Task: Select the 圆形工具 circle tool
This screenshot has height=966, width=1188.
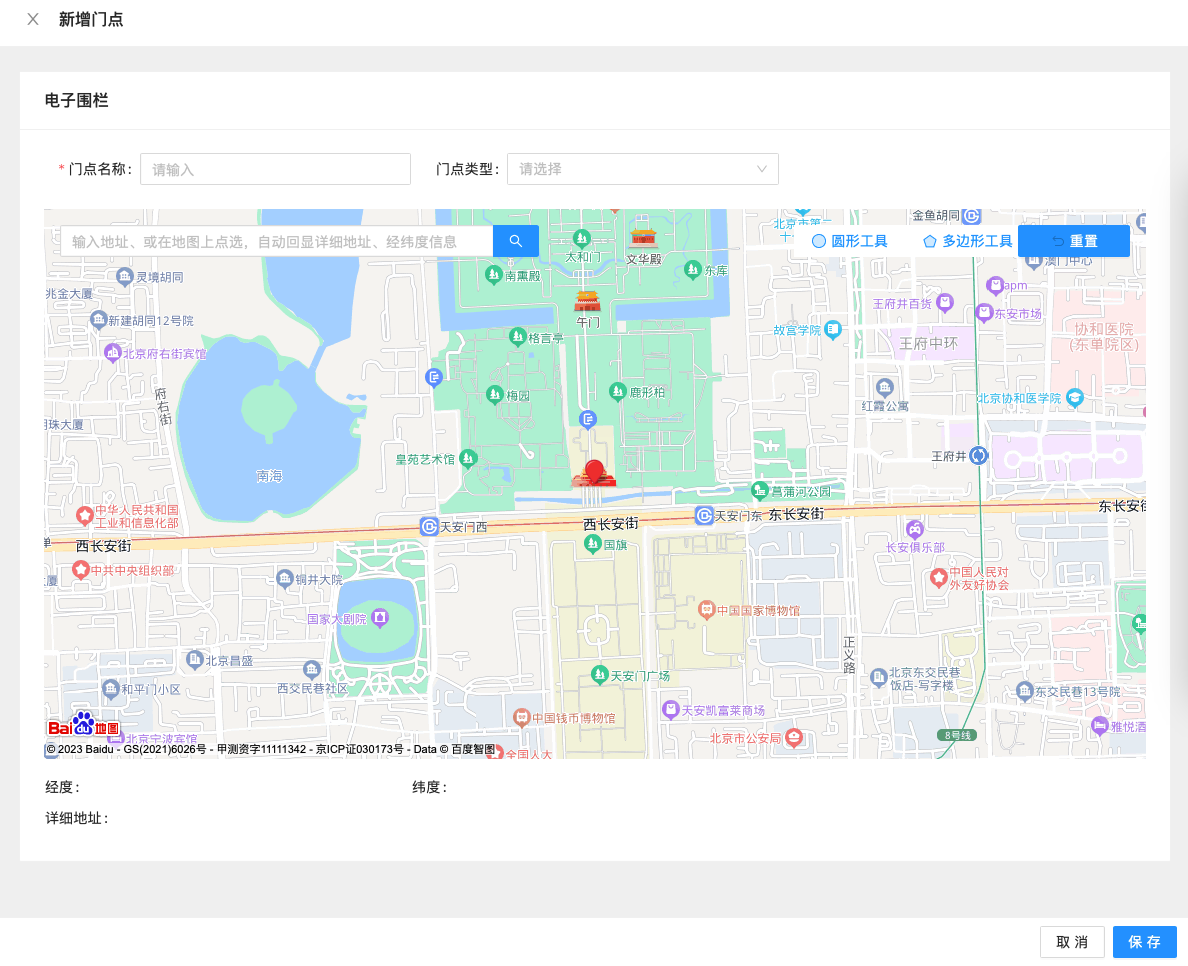Action: coord(849,241)
